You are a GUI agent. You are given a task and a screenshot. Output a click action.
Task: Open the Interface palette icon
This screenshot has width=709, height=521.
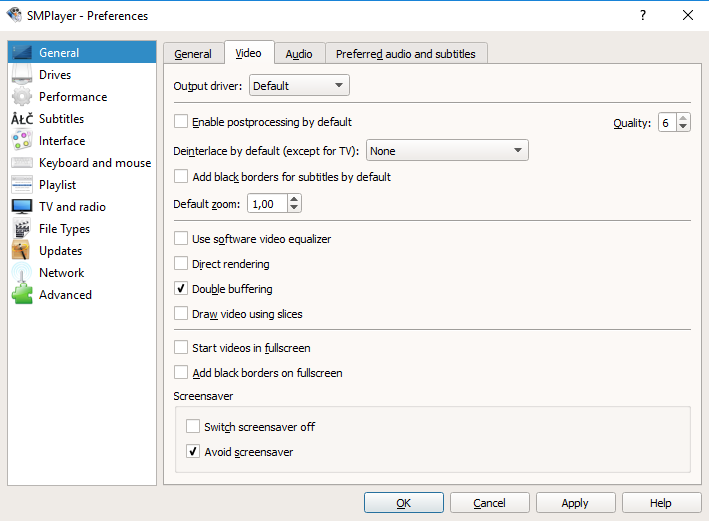(22, 141)
